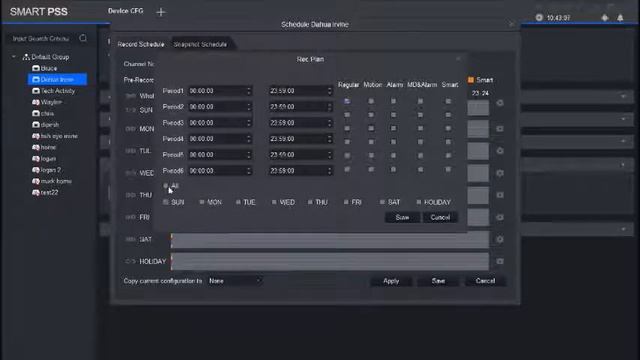This screenshot has height=360, width=640.
Task: Select the Bruce device in tree
Action: 45,68
